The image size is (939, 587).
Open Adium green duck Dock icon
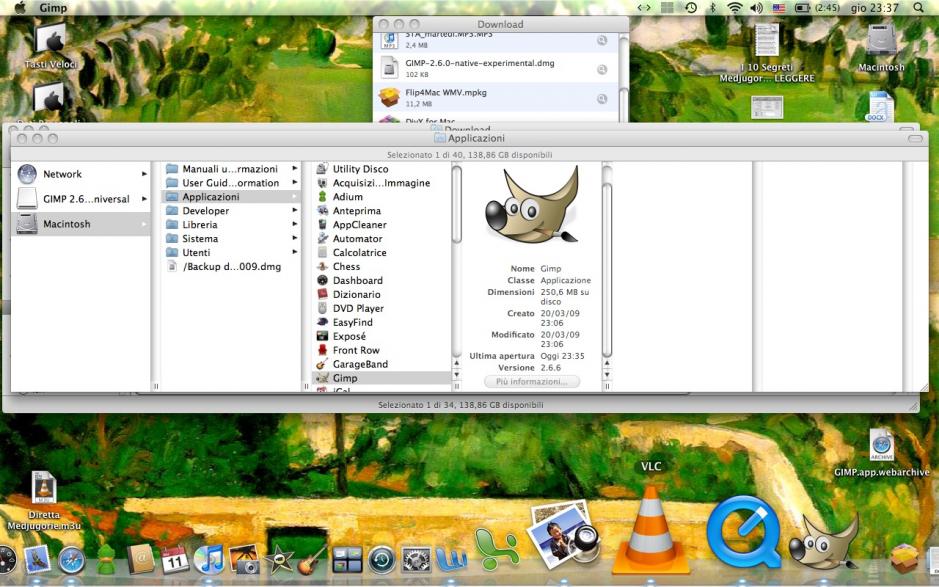click(105, 561)
